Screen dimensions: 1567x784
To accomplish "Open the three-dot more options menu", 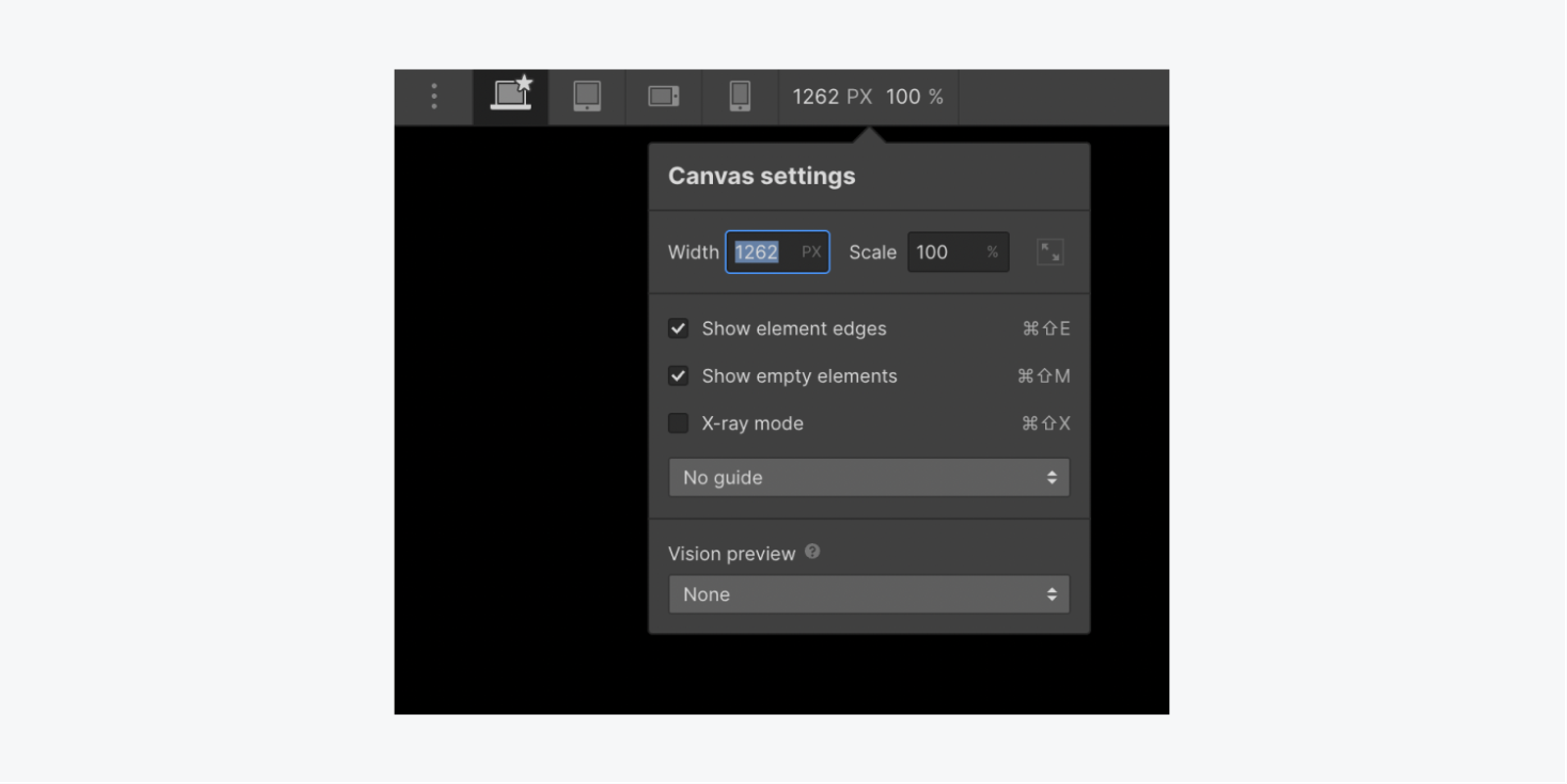I will 434,96.
